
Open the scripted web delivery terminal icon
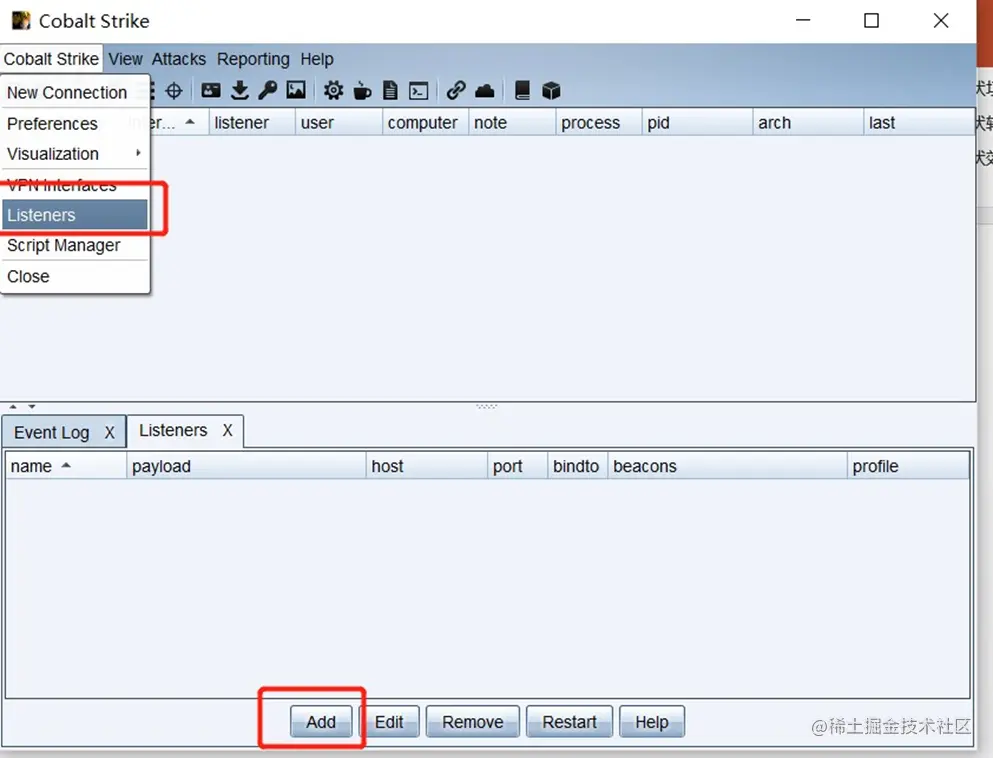[x=419, y=92]
